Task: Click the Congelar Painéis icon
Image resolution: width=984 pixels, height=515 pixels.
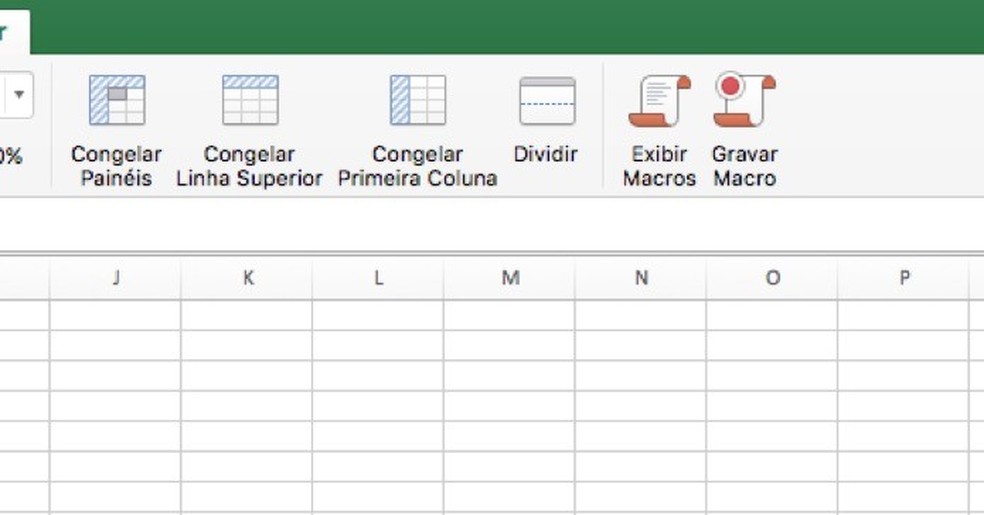Action: tap(117, 100)
